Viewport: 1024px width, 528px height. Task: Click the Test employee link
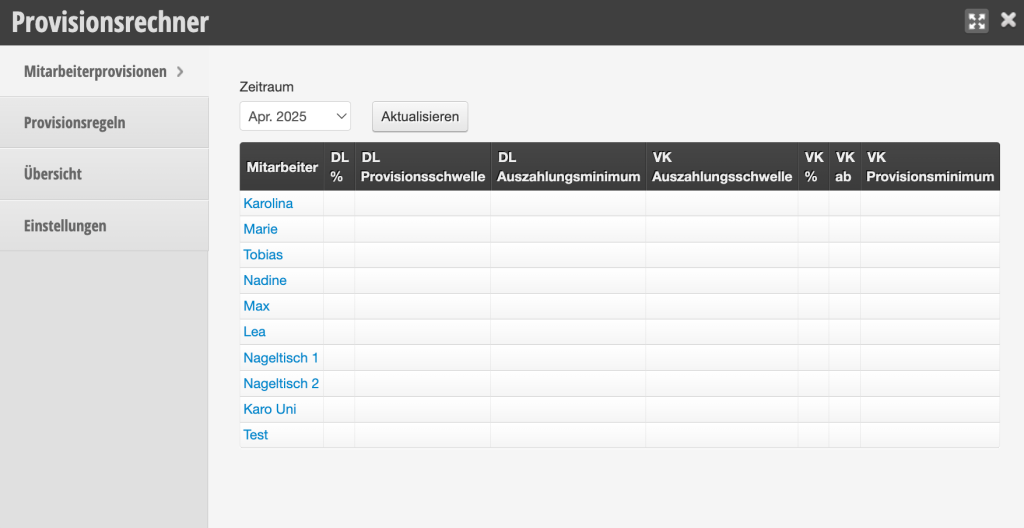click(255, 435)
